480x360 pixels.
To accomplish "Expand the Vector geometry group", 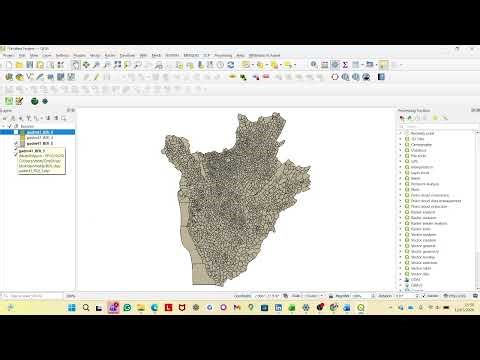I will (401, 252).
